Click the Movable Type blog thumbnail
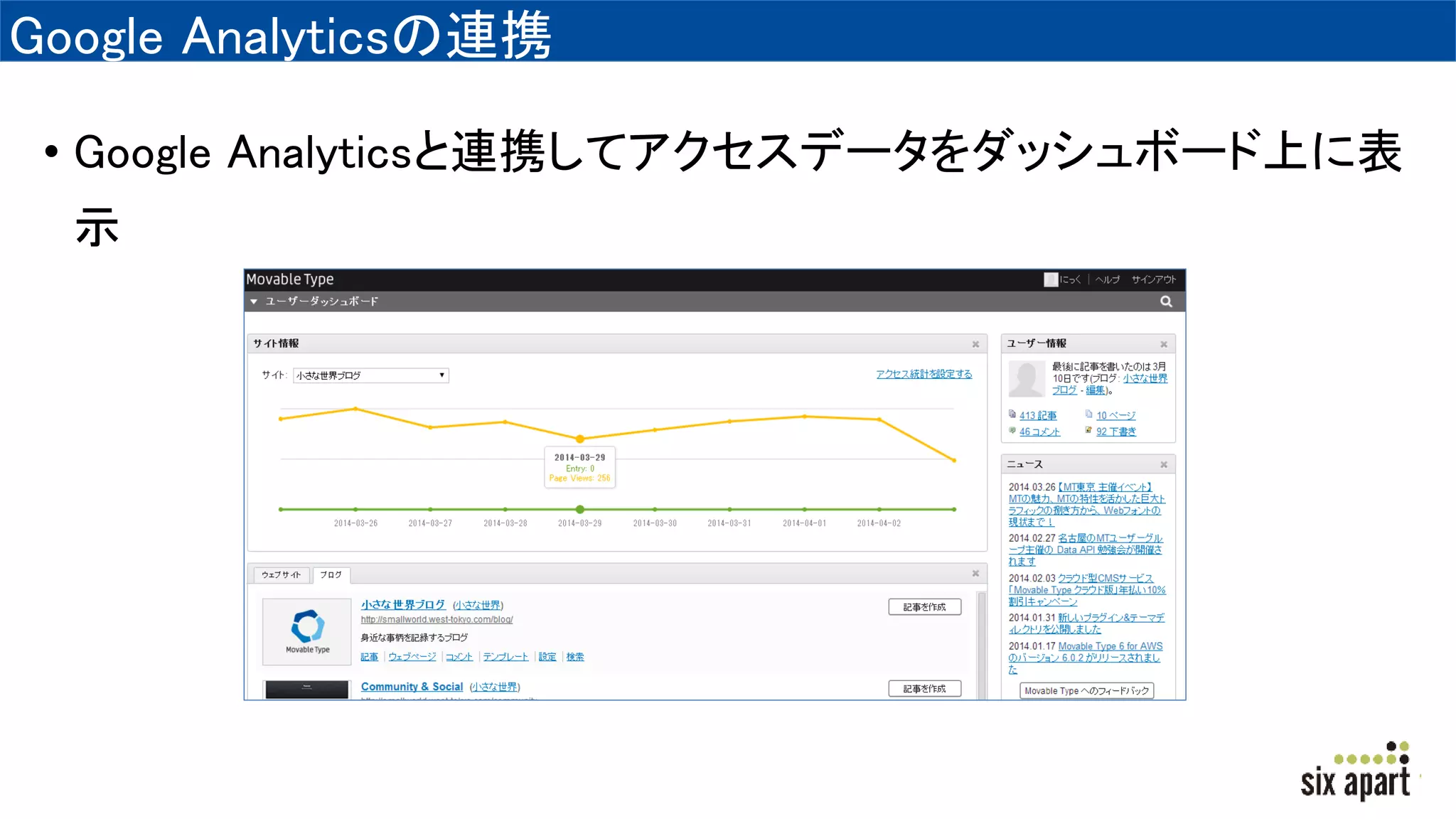1456x819 pixels. pos(307,631)
